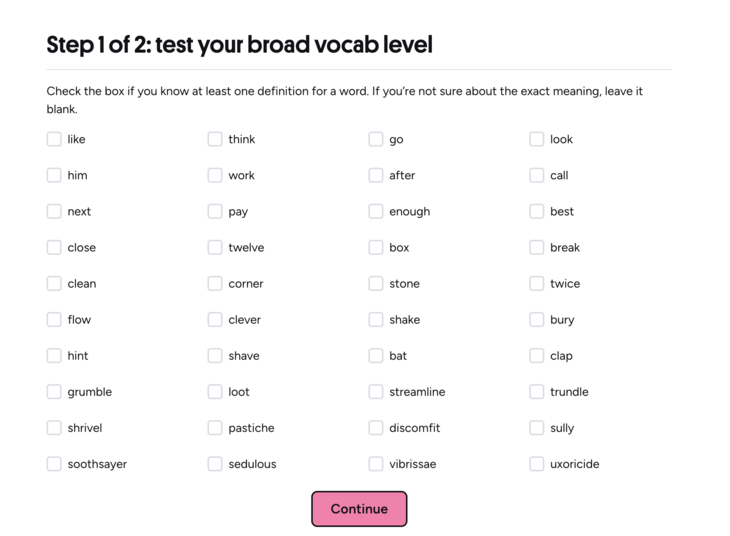Mark "hint" as known

pos(54,355)
